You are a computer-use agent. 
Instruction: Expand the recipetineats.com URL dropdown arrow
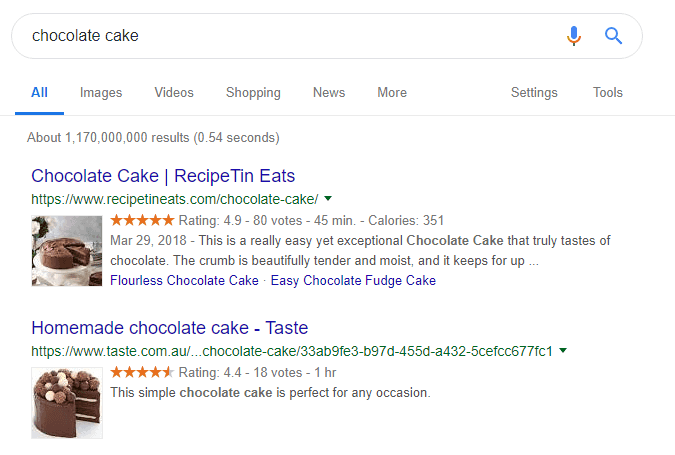click(x=328, y=198)
